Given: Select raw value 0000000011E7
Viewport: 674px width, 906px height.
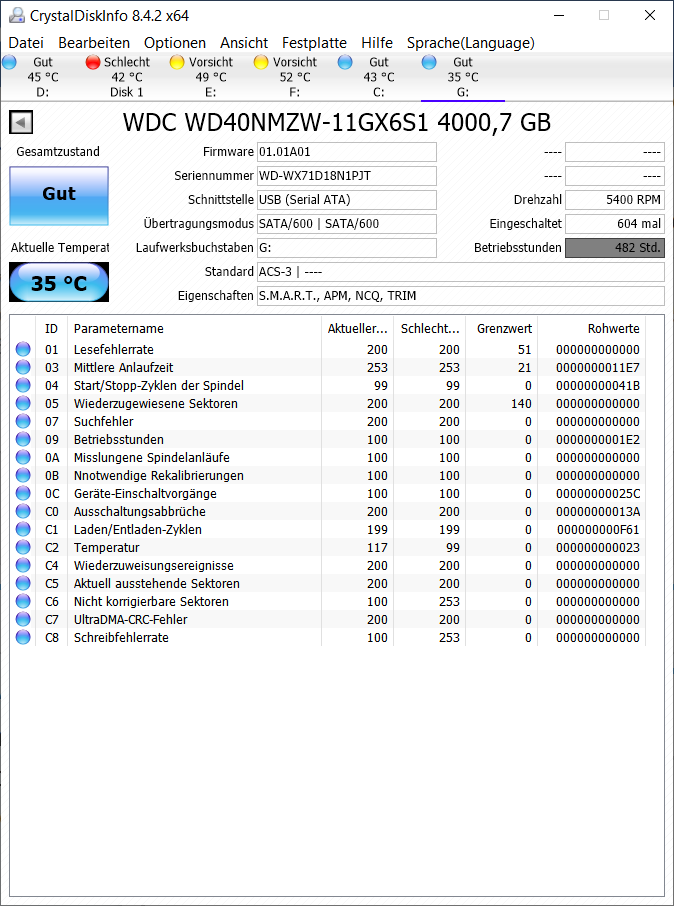Looking at the screenshot, I should click(x=598, y=367).
